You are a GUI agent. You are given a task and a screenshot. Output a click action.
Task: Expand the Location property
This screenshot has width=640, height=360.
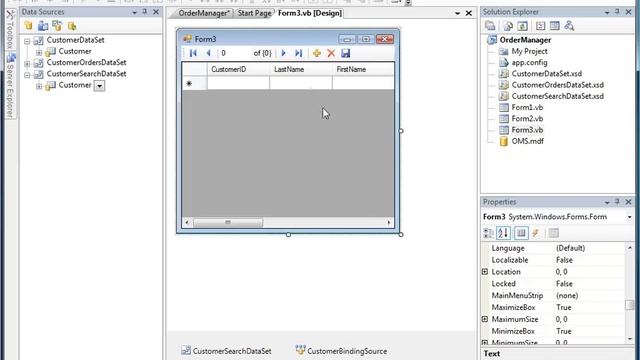(485, 272)
